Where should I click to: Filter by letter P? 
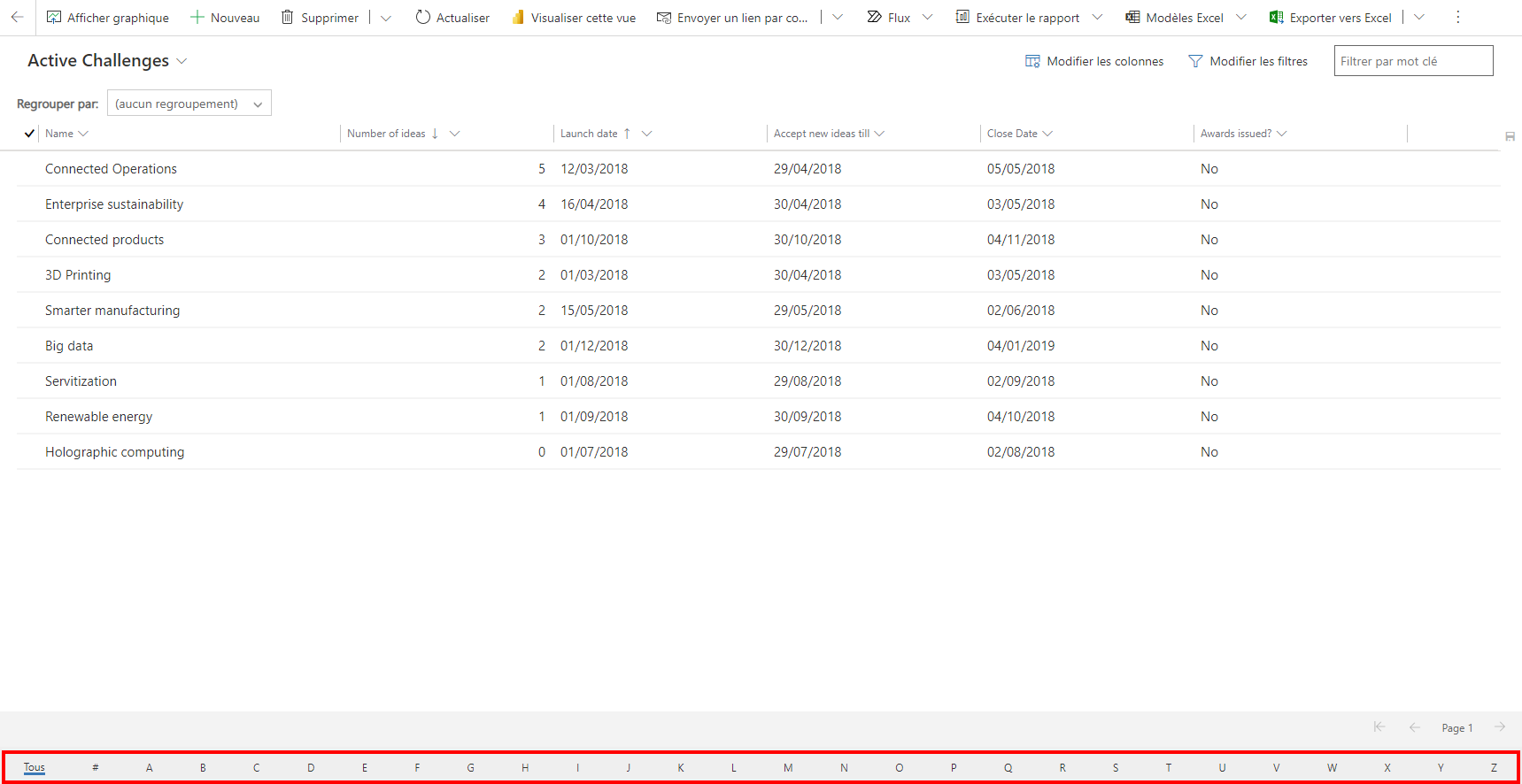pyautogui.click(x=954, y=768)
